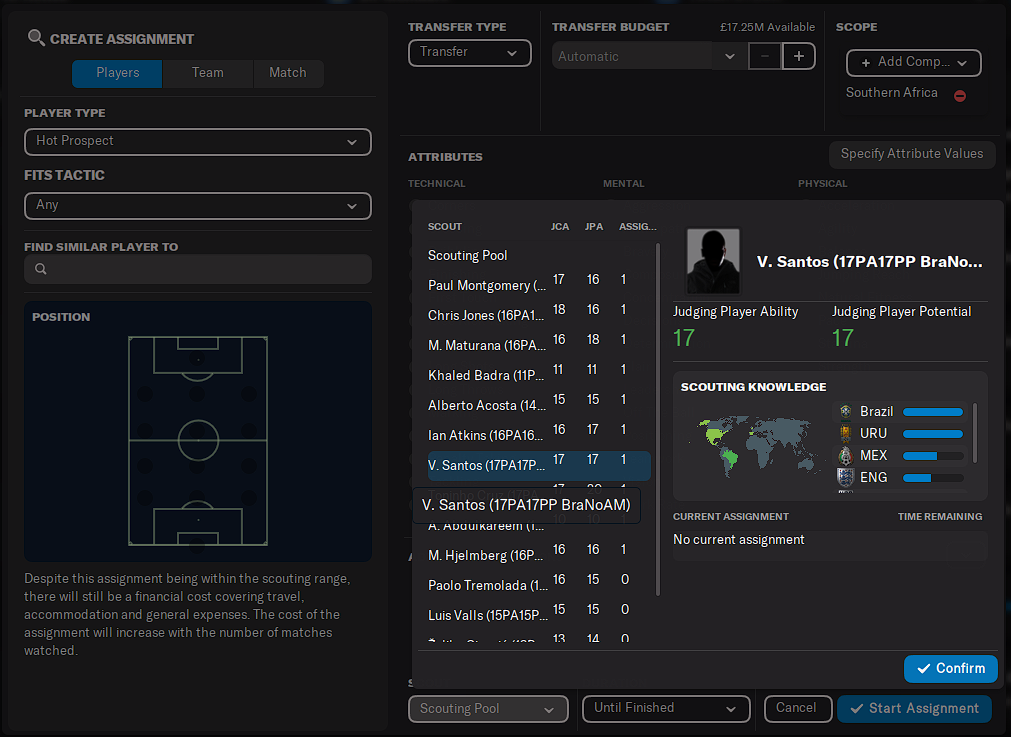
Task: Click the scout list scrollbar
Action: point(658,419)
